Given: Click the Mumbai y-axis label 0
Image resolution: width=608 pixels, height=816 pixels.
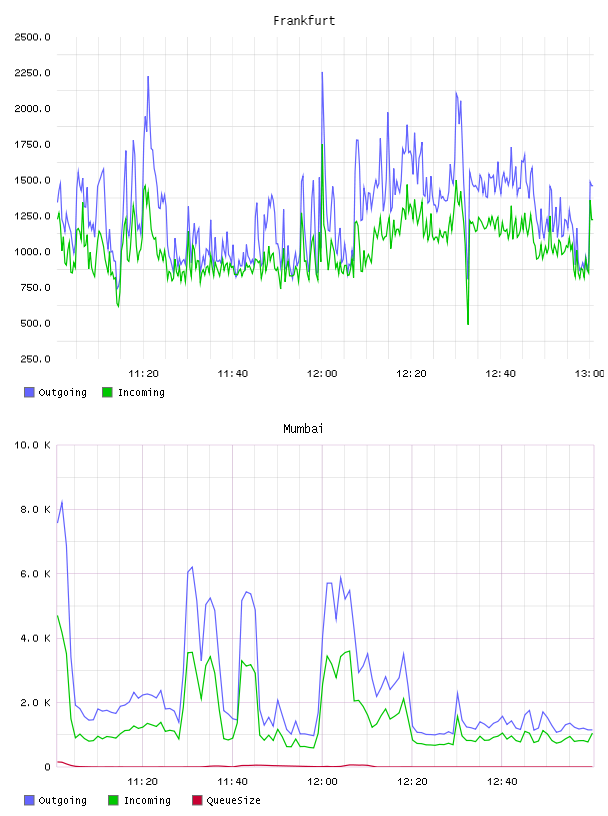Looking at the screenshot, I should coord(47,767).
